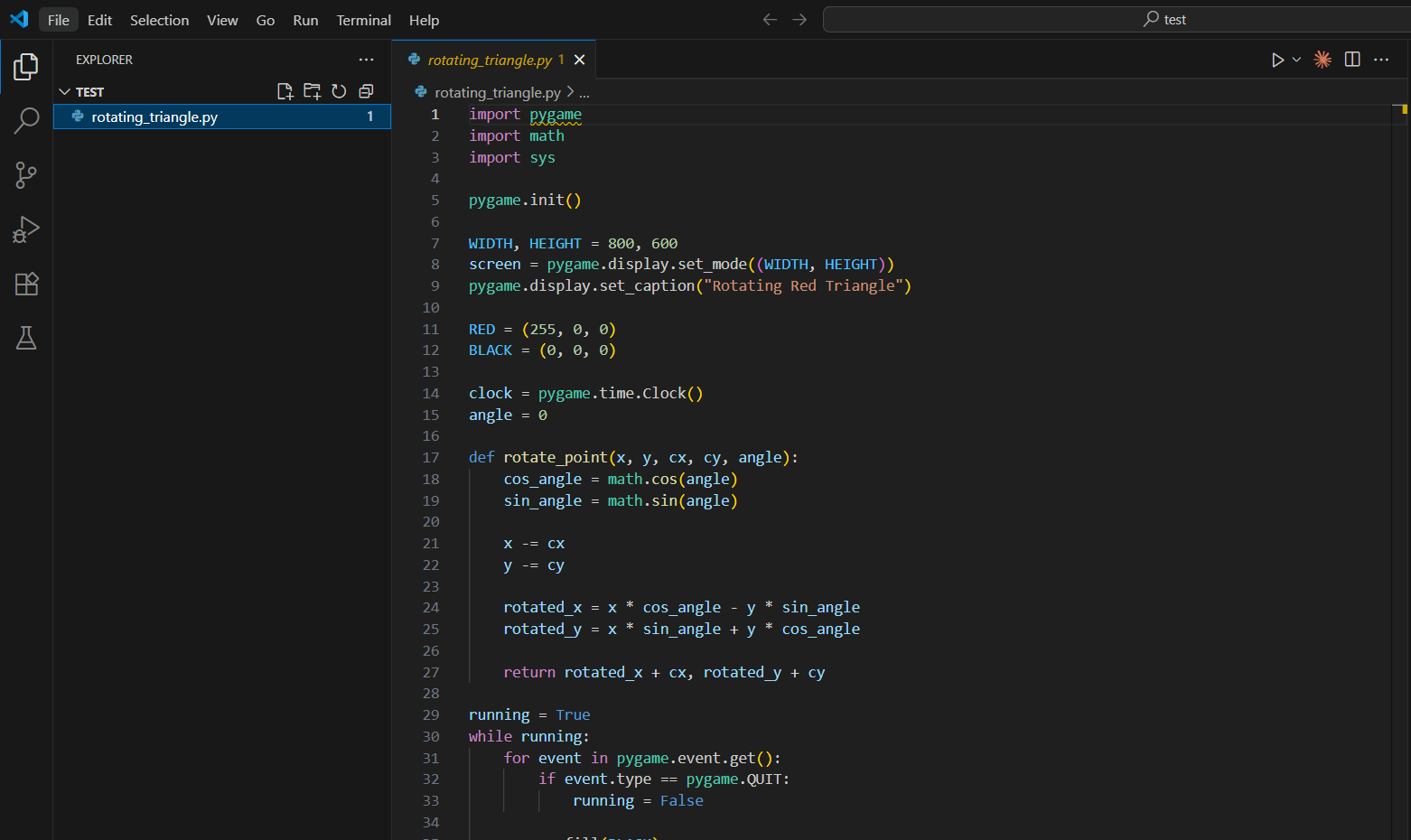Open the Terminal menu

coord(364,20)
